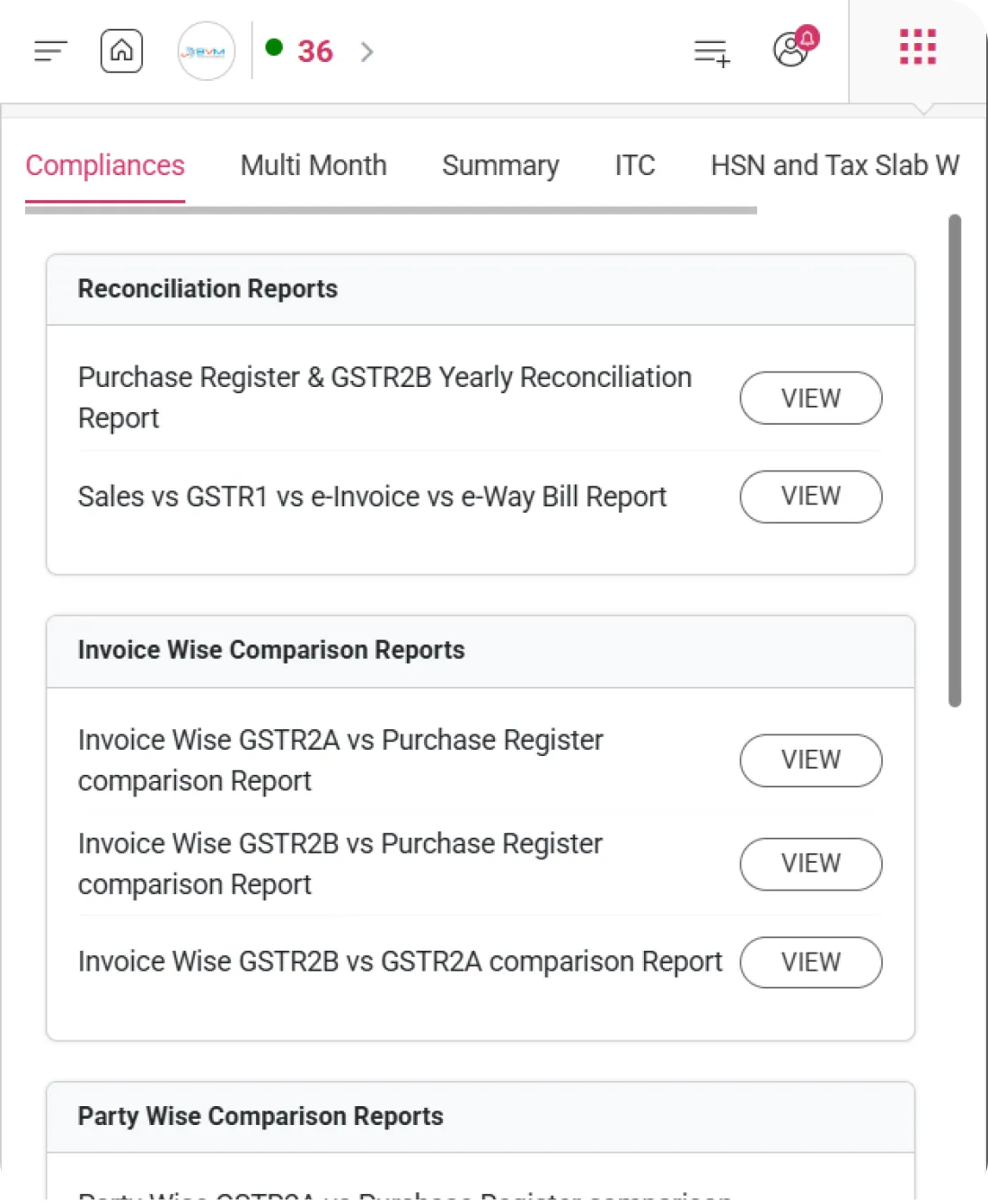Select the 36 counter value
The width and height of the screenshot is (988, 1204).
pyautogui.click(x=315, y=52)
